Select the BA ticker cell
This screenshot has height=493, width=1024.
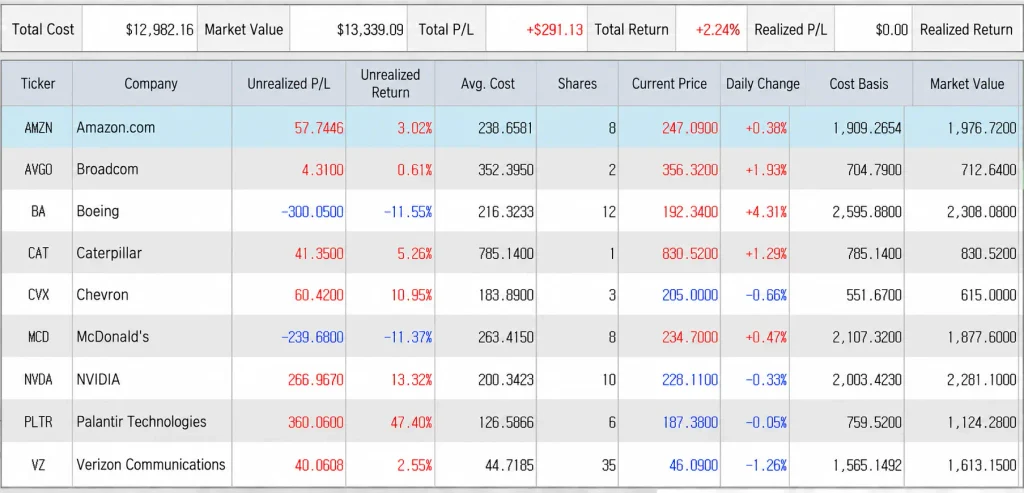pos(38,211)
